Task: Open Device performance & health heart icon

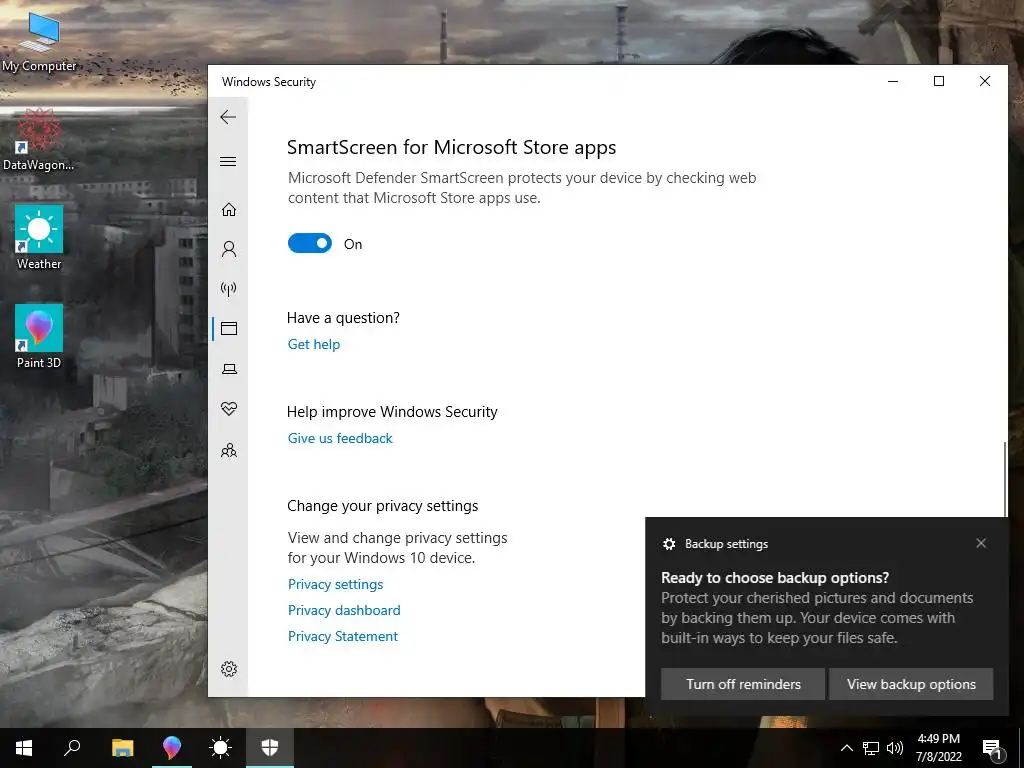Action: point(229,409)
